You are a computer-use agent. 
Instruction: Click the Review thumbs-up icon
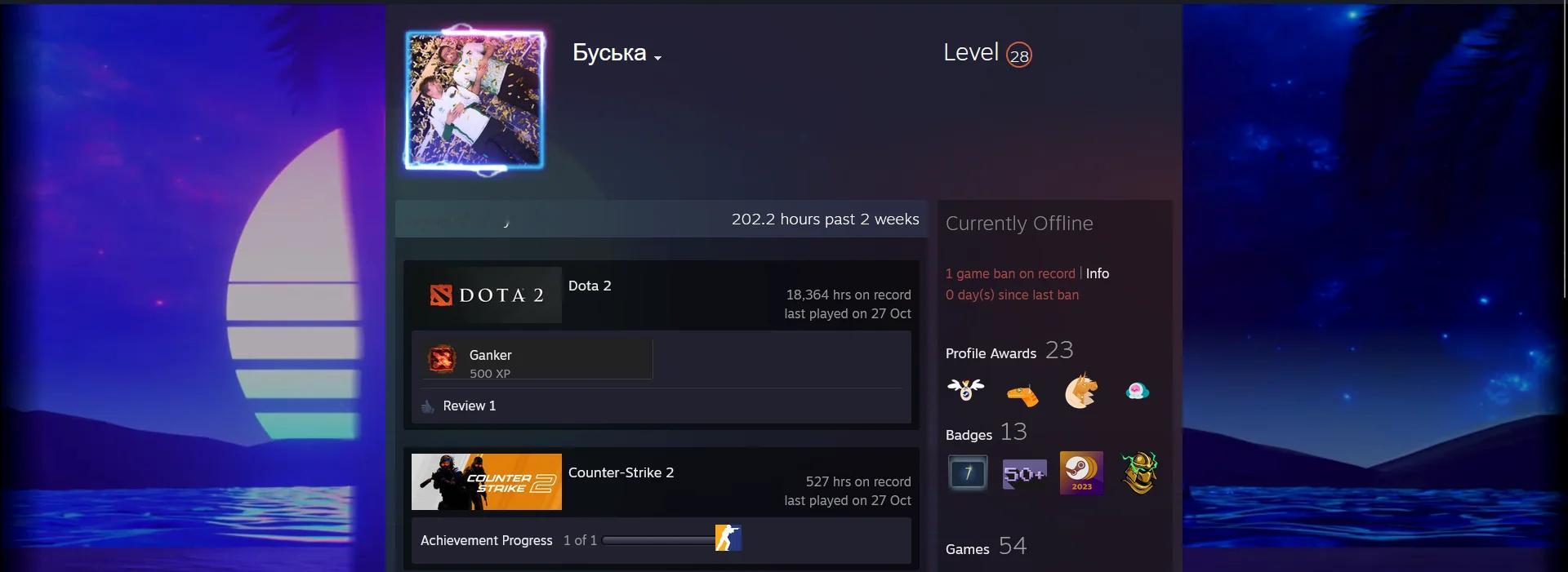click(427, 406)
